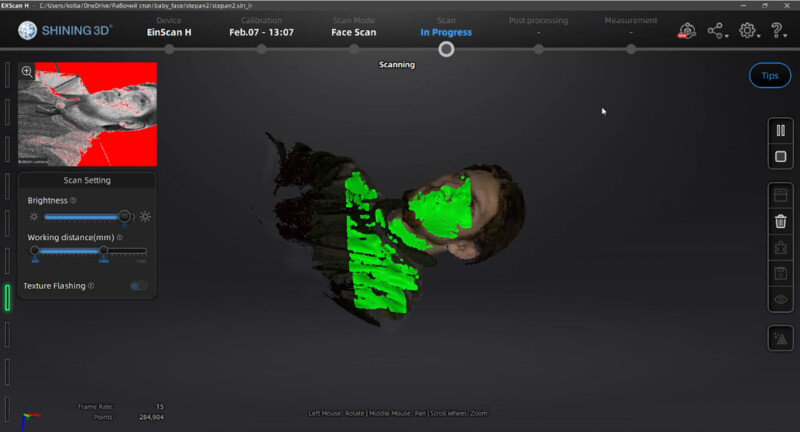Go to the Scan Mode step Face Scan

pyautogui.click(x=354, y=32)
